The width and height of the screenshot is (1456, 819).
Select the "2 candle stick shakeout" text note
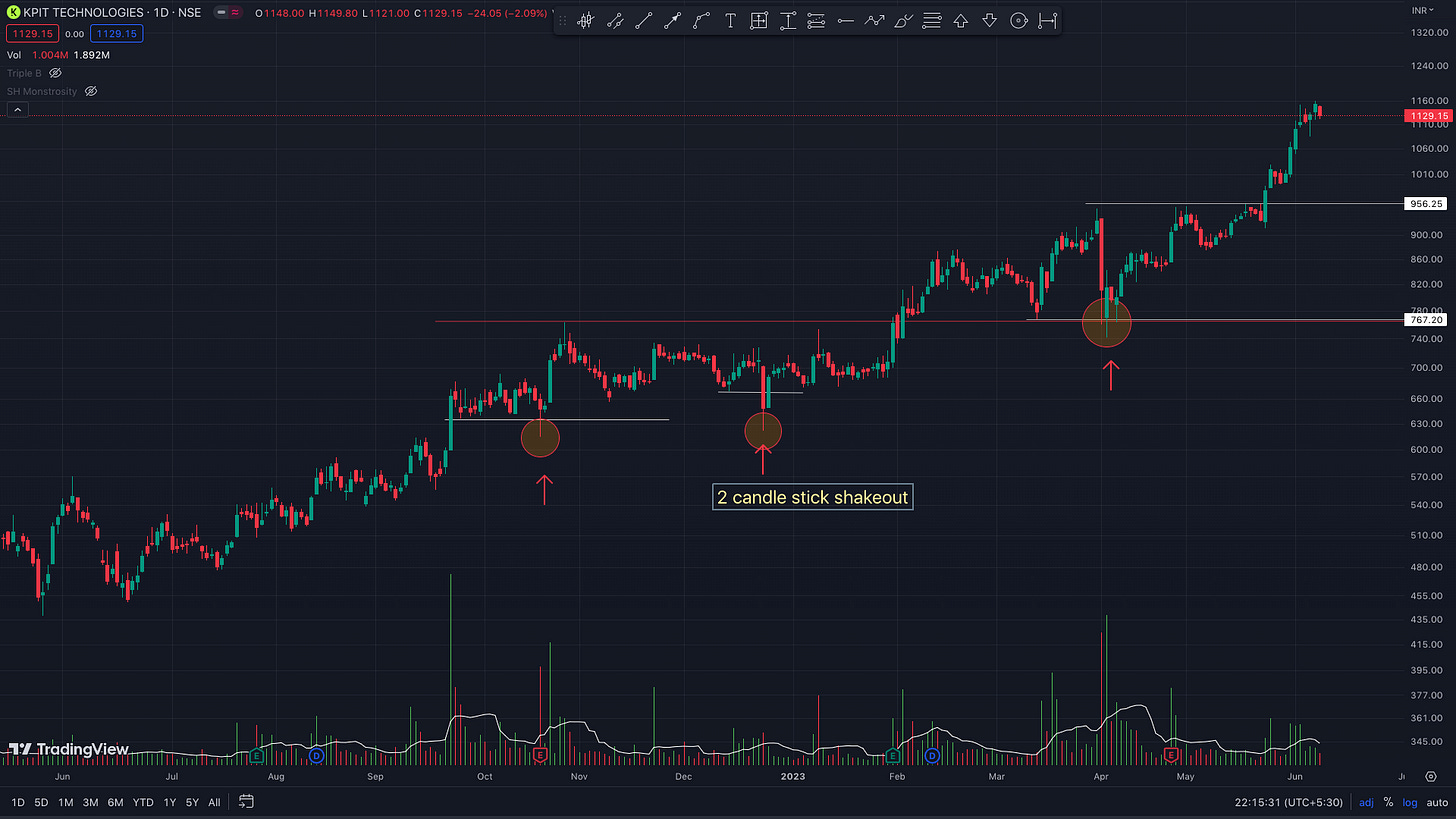pyautogui.click(x=812, y=497)
